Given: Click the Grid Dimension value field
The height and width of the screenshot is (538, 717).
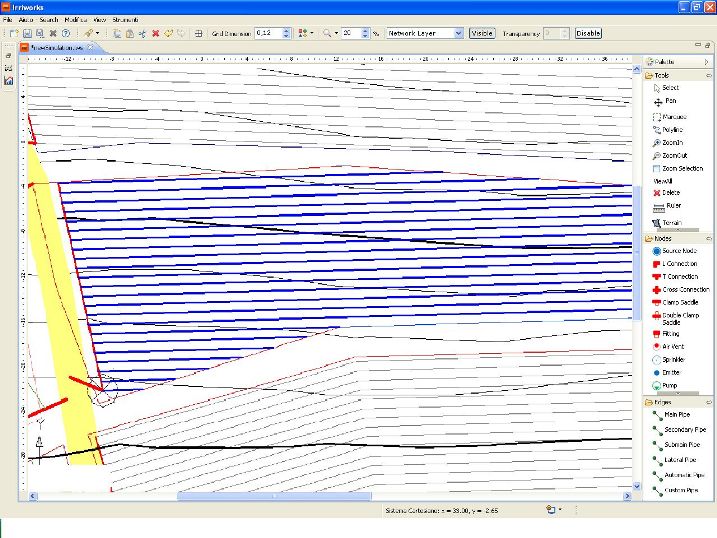Looking at the screenshot, I should coord(267,33).
